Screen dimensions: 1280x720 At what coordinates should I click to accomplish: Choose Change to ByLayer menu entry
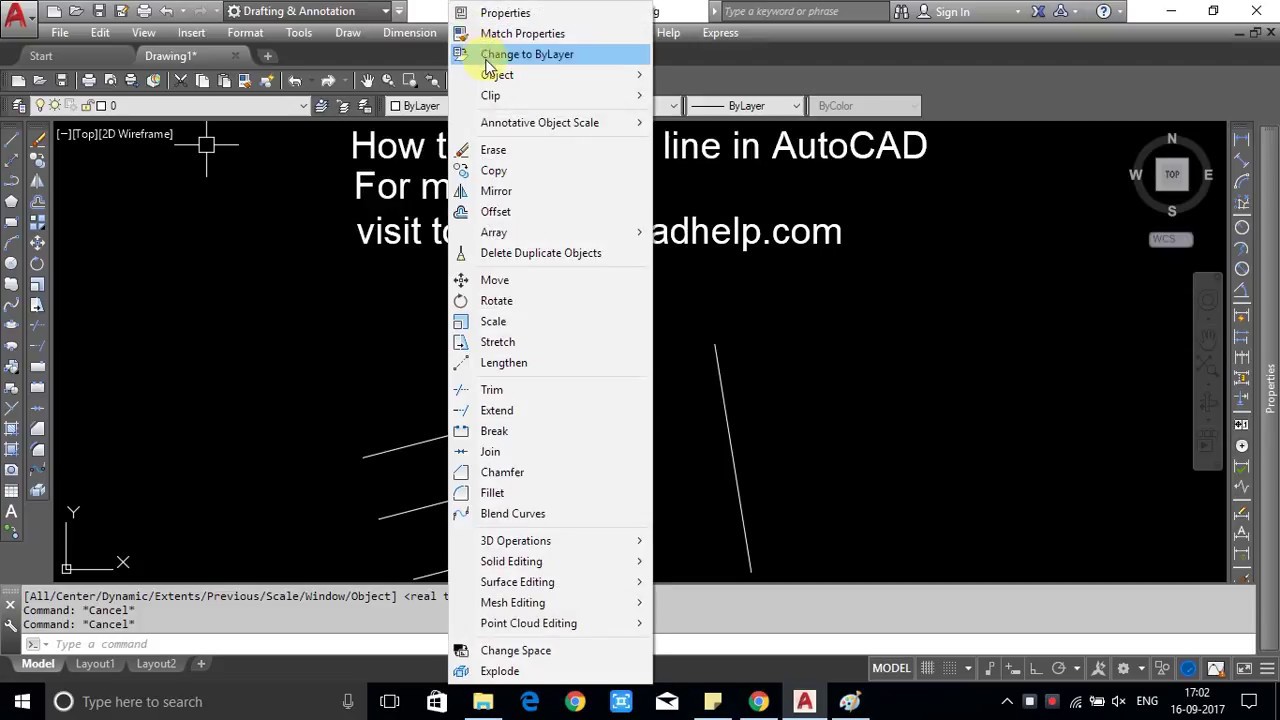(x=550, y=54)
